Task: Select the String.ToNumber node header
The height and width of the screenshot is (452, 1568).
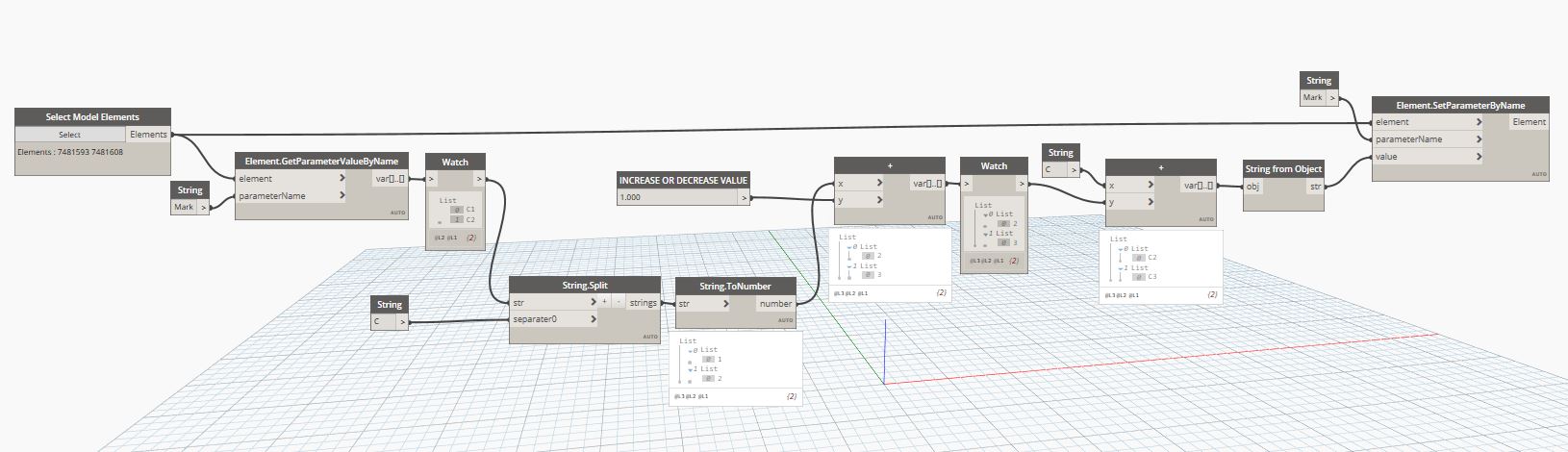Action: pos(736,286)
